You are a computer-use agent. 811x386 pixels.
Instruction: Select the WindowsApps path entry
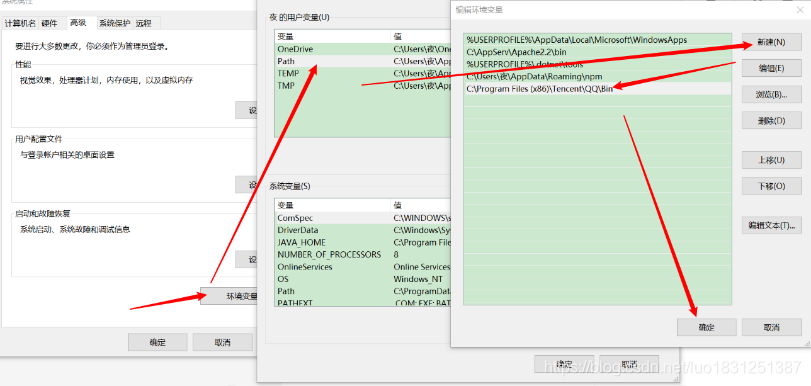[597, 39]
